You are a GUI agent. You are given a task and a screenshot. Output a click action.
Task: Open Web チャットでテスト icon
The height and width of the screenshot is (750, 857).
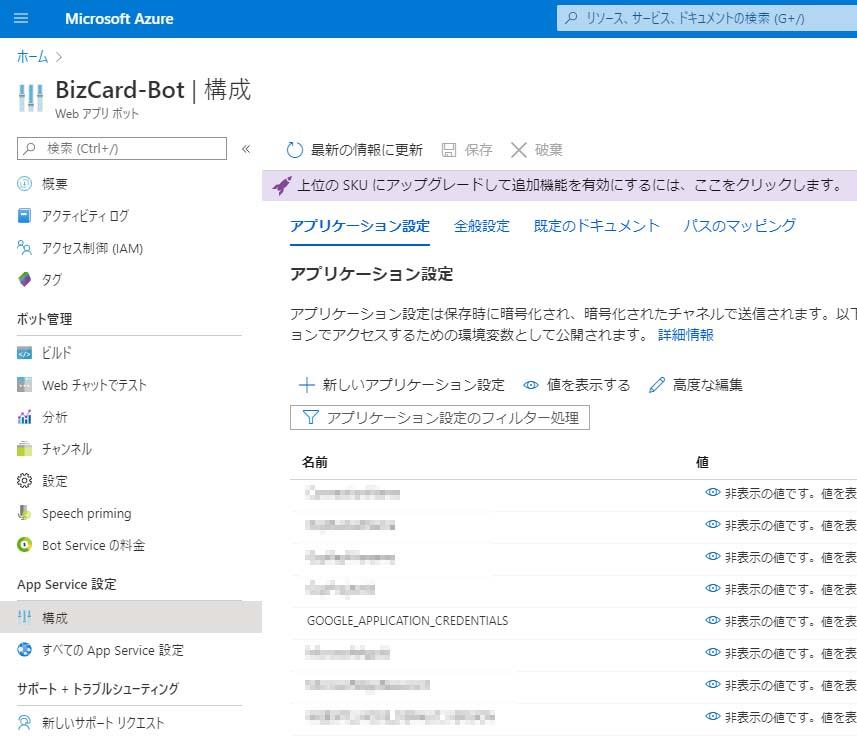[x=25, y=385]
